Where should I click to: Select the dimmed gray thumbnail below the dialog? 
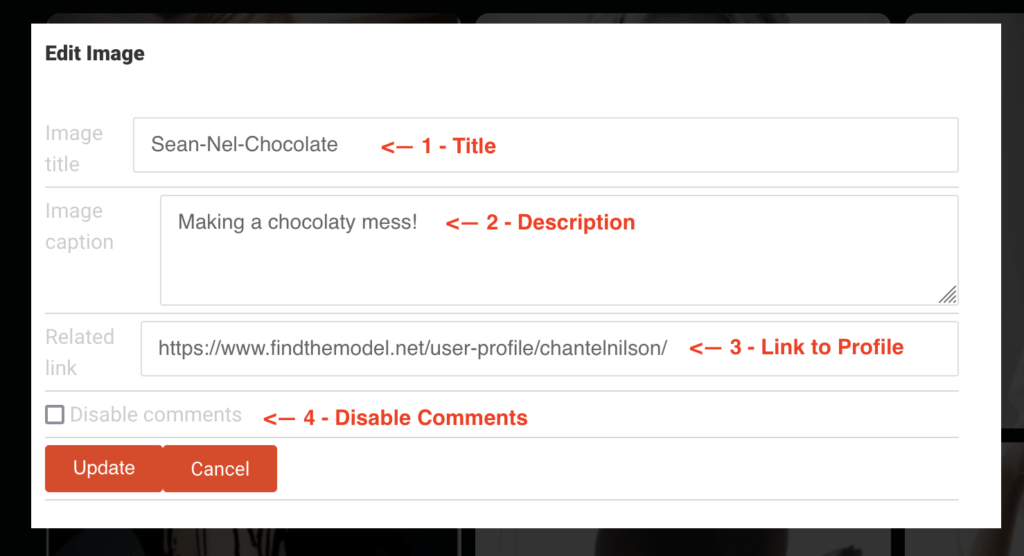(682, 542)
